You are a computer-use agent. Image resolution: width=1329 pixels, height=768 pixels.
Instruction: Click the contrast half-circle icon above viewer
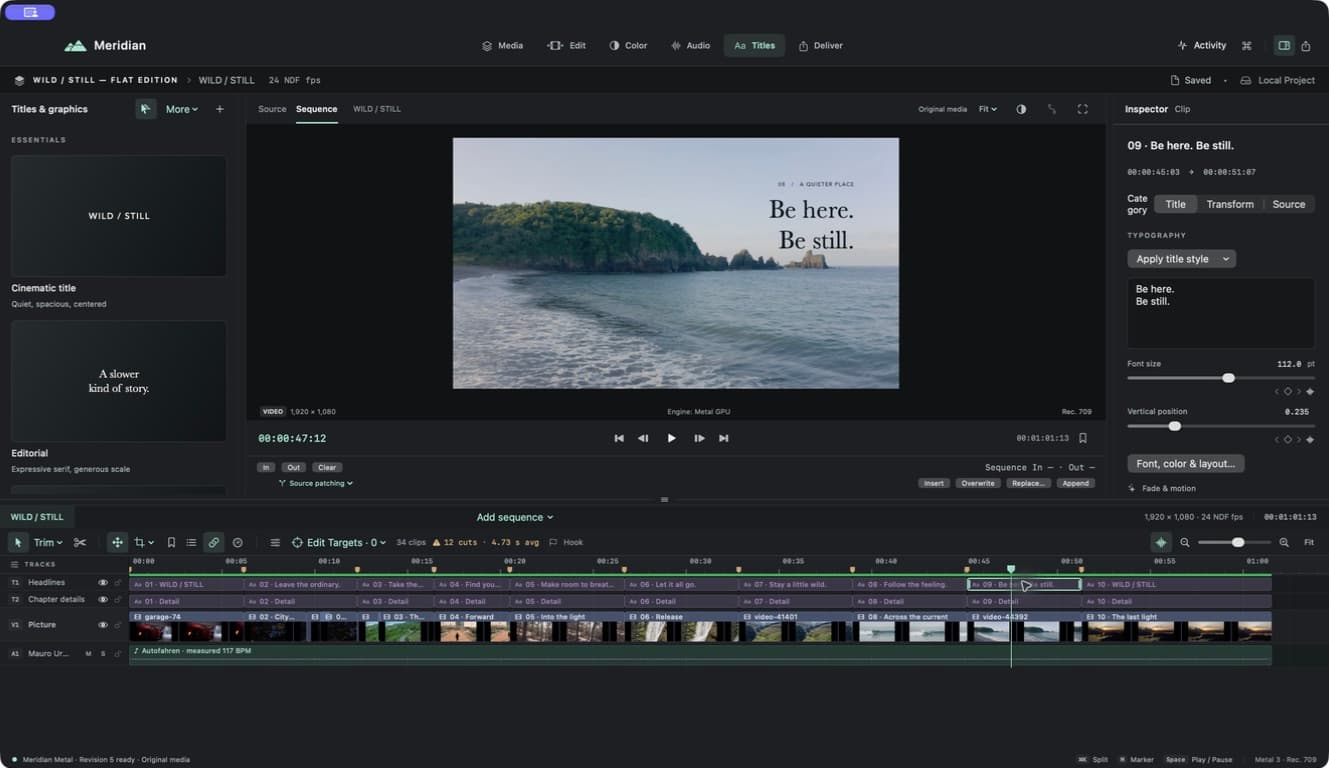click(1021, 109)
